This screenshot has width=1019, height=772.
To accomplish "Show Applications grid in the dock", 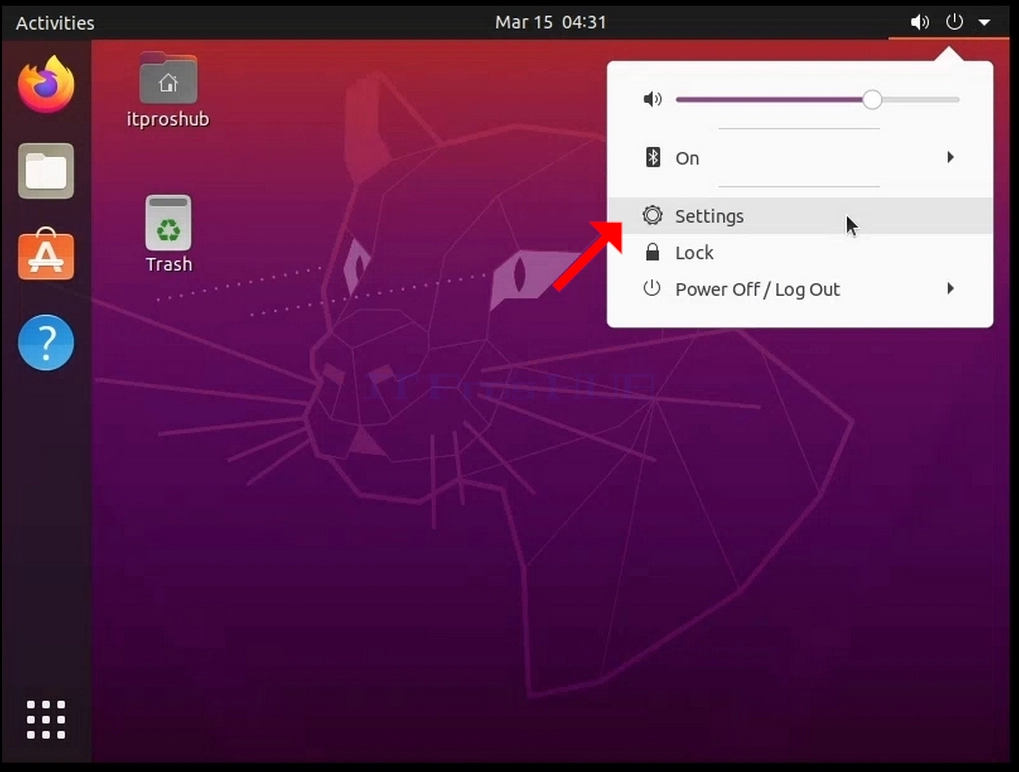I will (46, 719).
